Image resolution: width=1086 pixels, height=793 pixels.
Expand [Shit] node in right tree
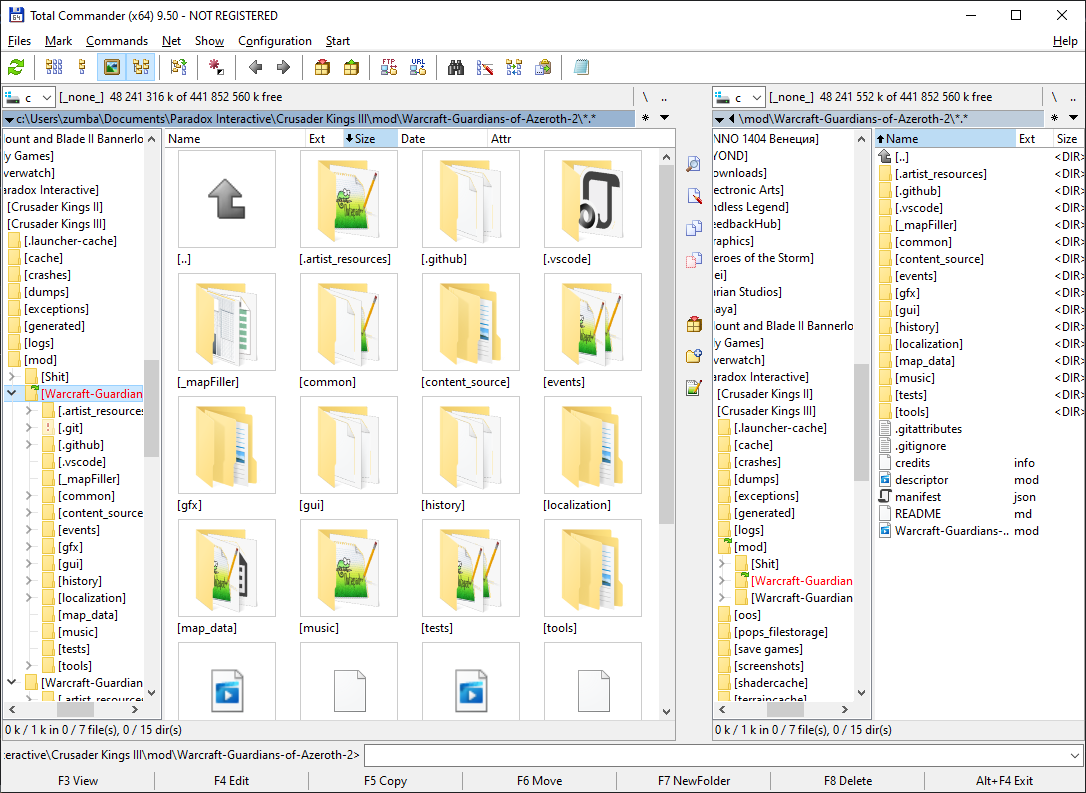pyautogui.click(x=722, y=564)
